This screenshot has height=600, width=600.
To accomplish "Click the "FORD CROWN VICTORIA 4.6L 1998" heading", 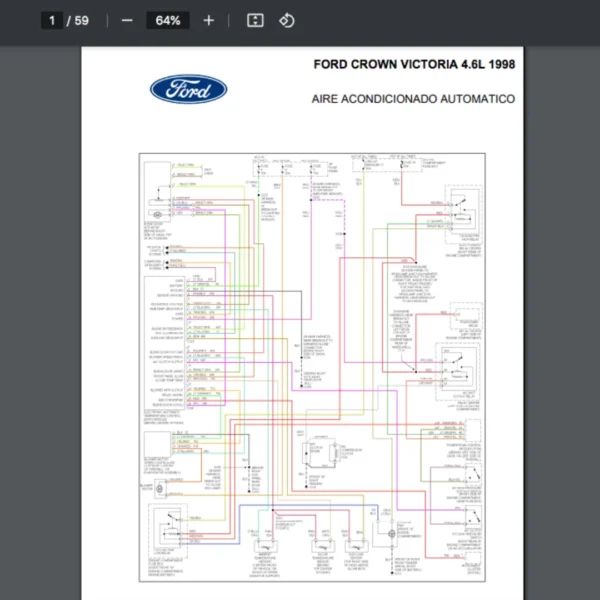I will [x=414, y=65].
